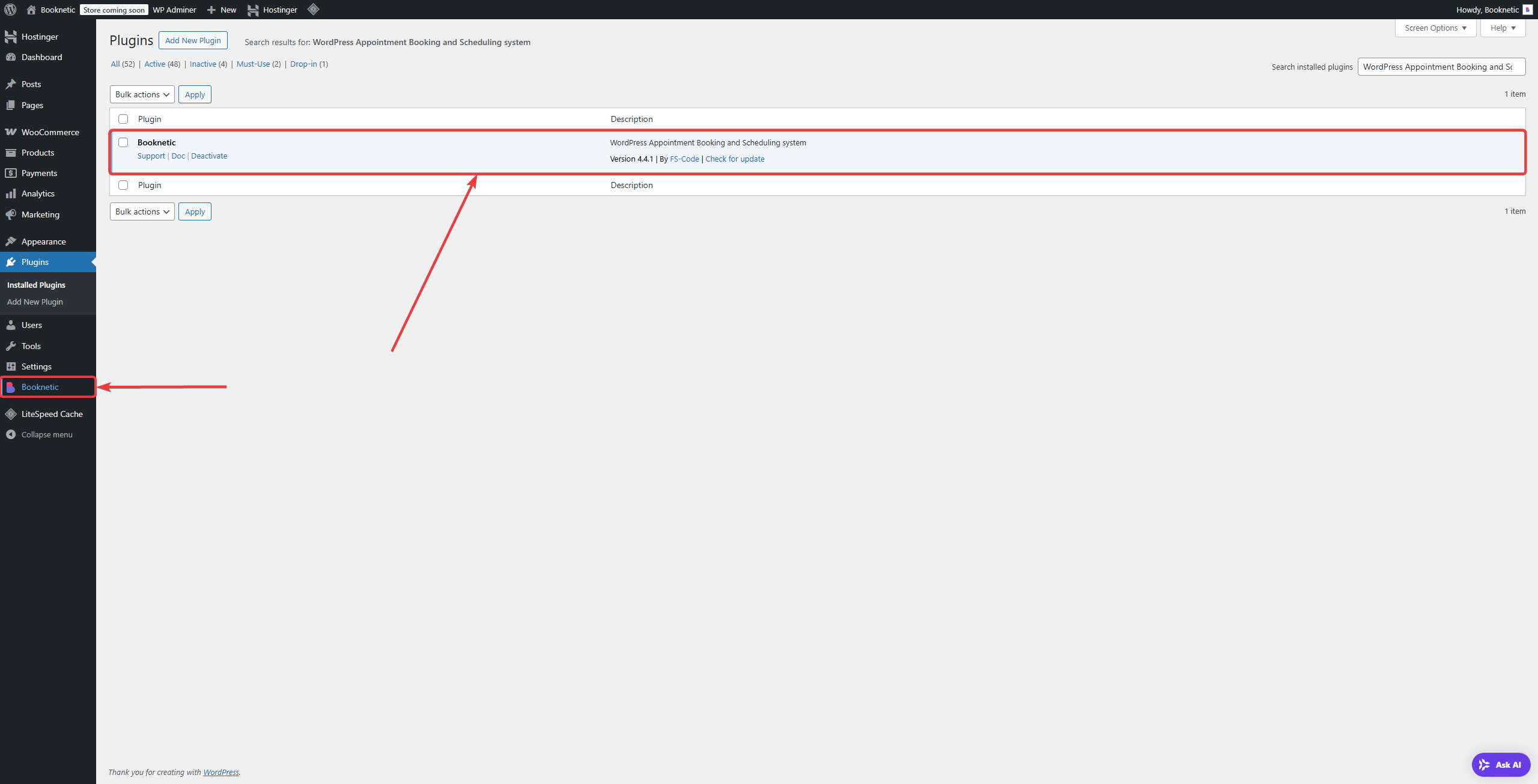Screen dimensions: 1538x784
Task: Click the Users person icon
Action: [x=11, y=325]
